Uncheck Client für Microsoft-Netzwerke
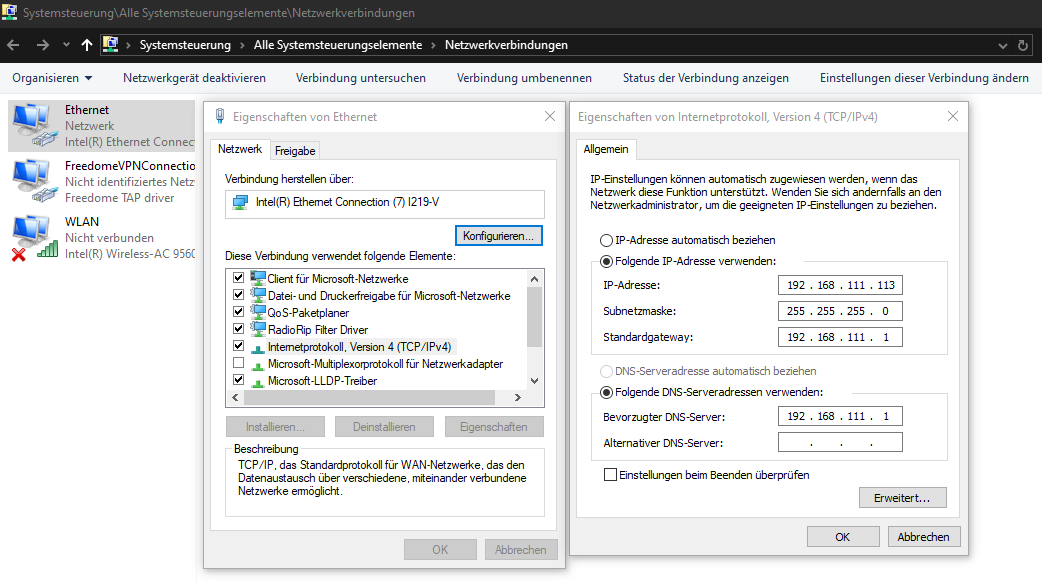Image resolution: width=1042 pixels, height=586 pixels. (239, 277)
